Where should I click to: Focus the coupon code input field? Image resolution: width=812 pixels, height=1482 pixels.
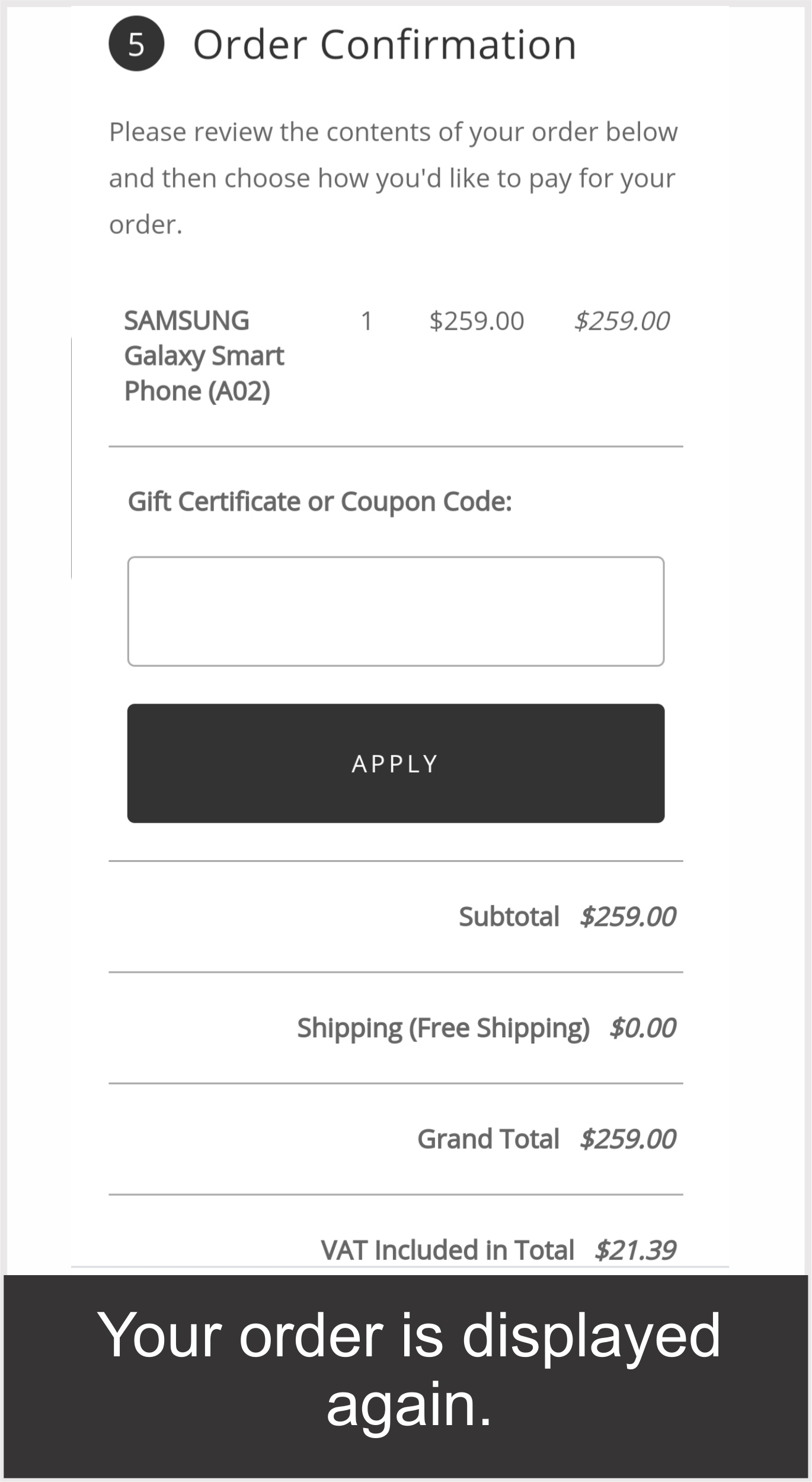click(x=395, y=611)
